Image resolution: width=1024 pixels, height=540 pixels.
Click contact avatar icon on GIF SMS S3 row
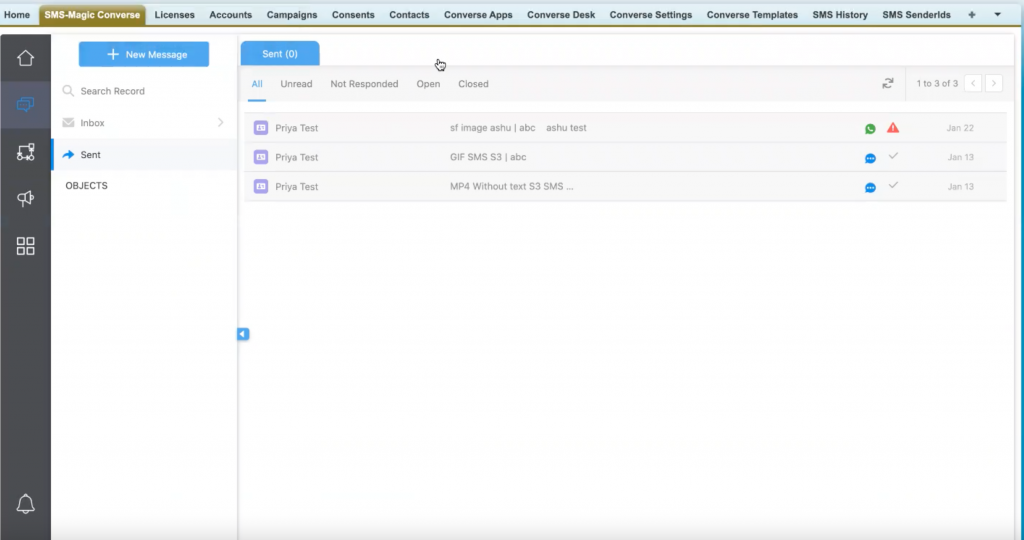click(261, 157)
